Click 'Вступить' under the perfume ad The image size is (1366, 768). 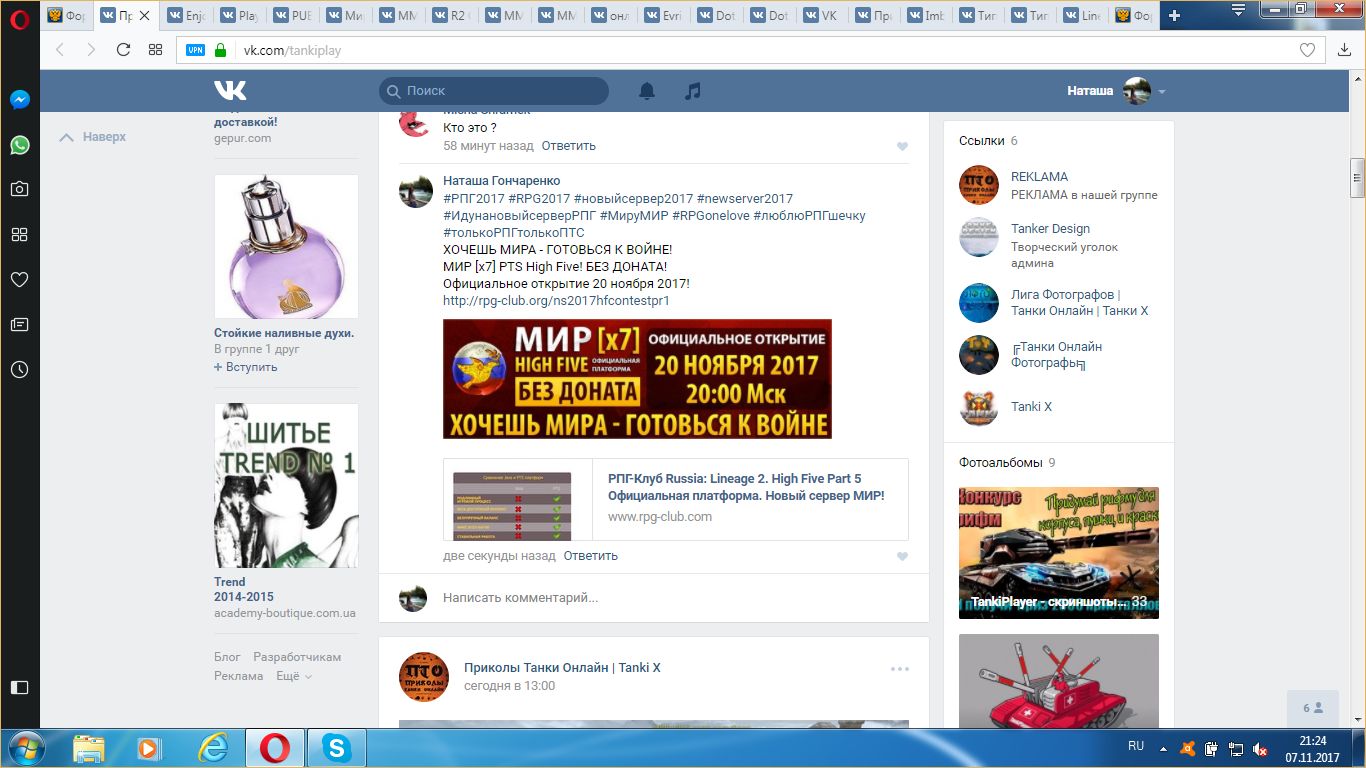[246, 367]
